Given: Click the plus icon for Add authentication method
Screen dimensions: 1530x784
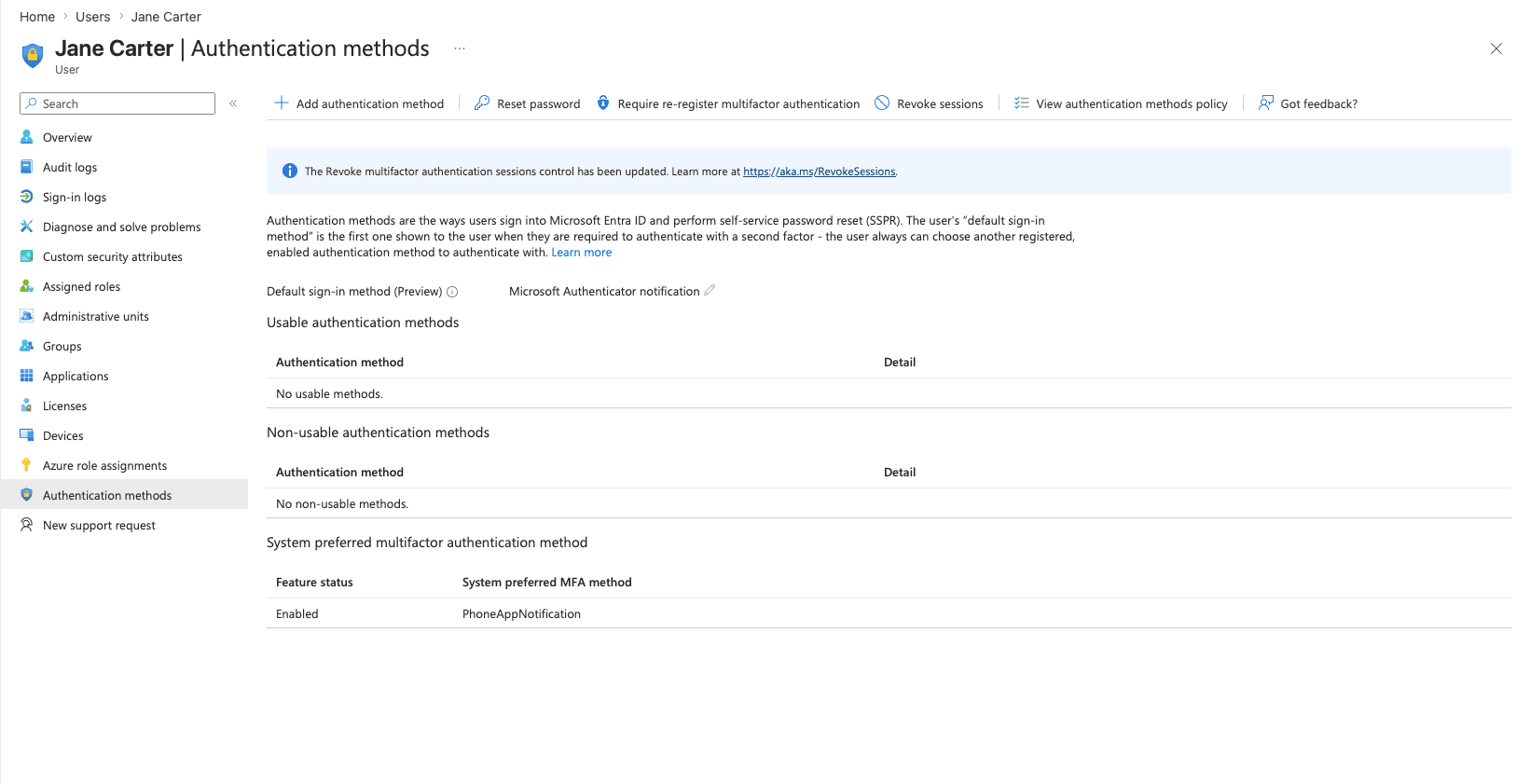Looking at the screenshot, I should point(282,103).
